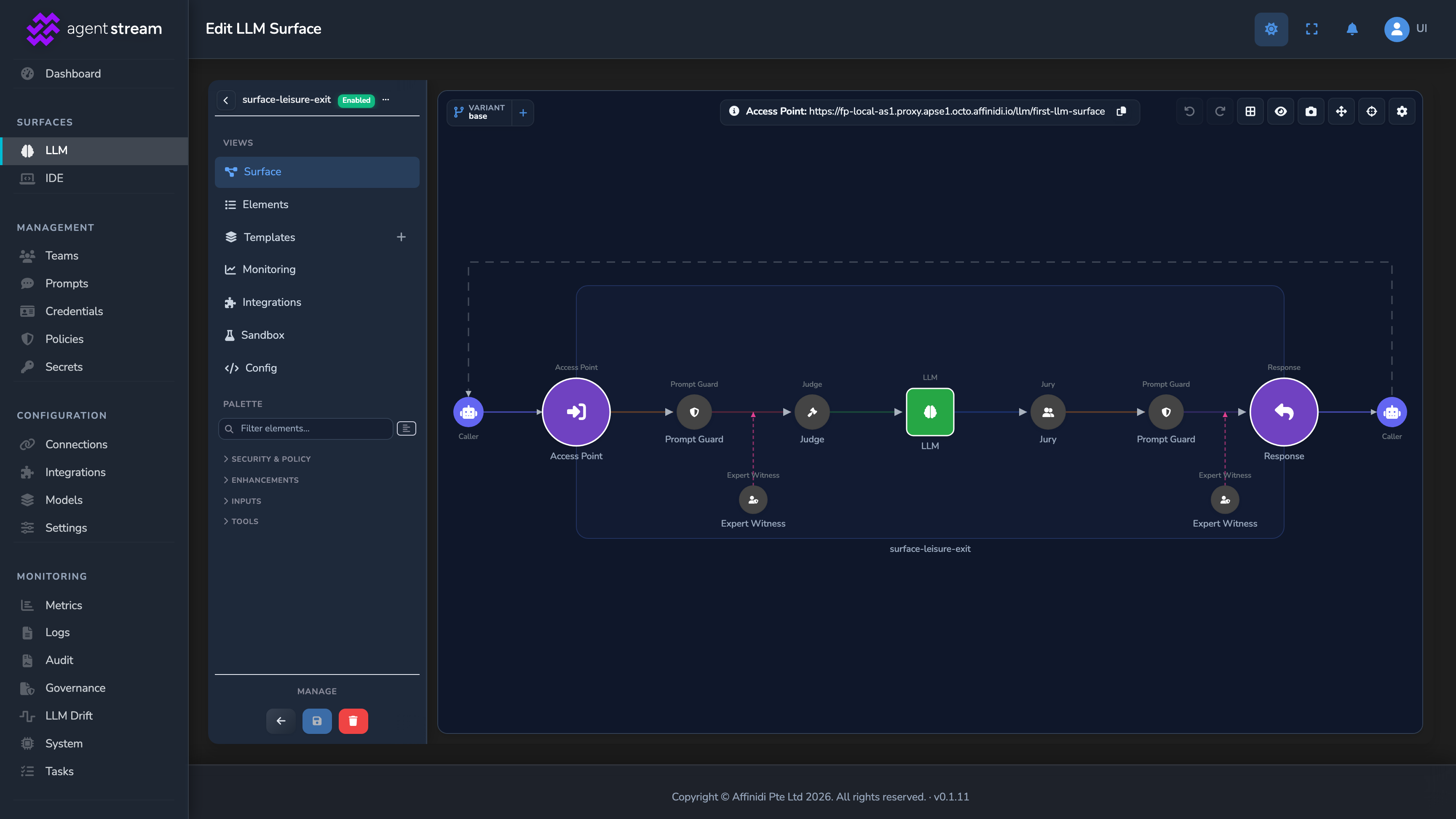Screen dimensions: 1456x819
Task: Expand ENHANCEMENTS palette section
Action: click(x=260, y=480)
